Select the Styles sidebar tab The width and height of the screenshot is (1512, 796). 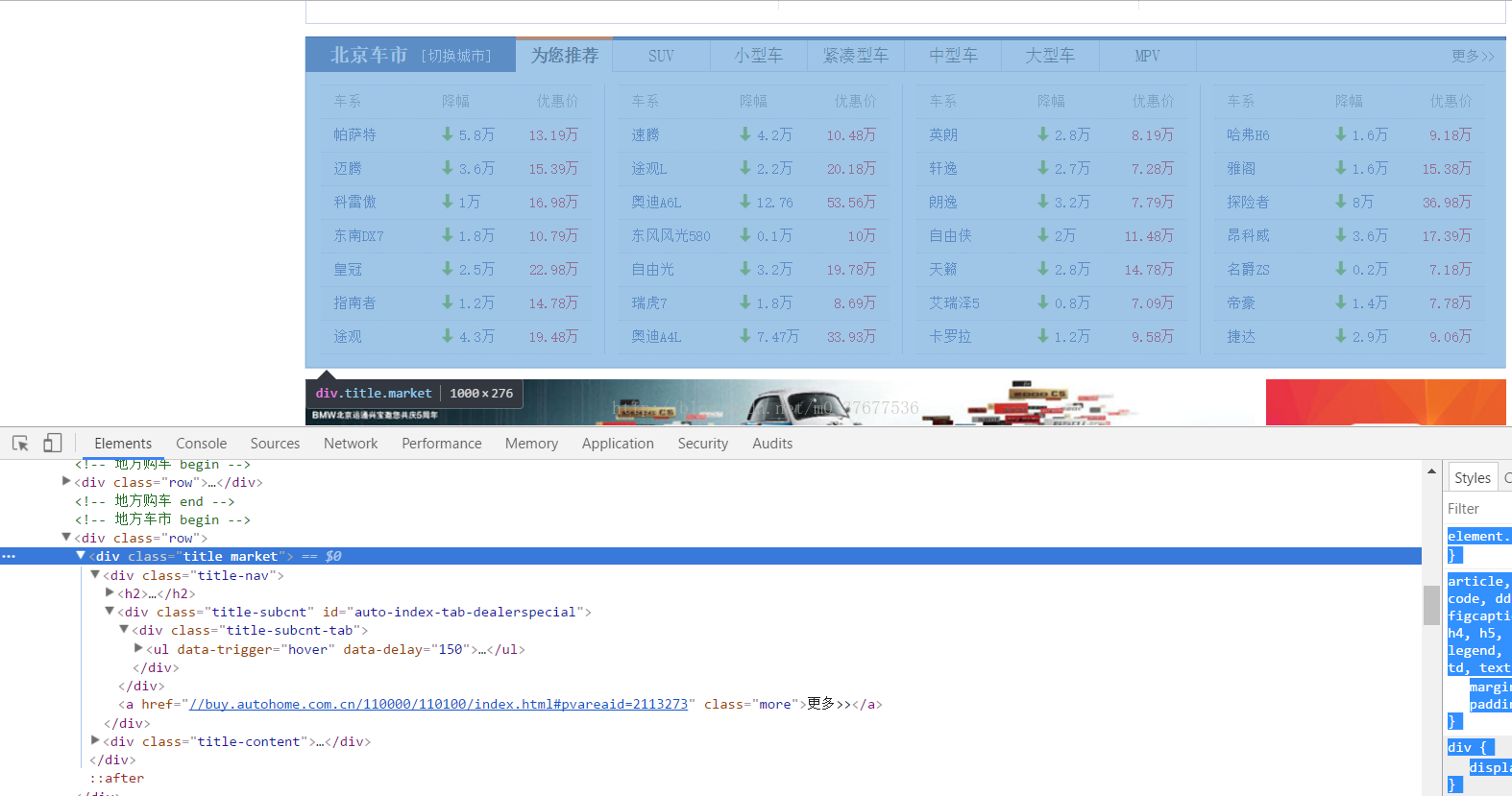click(1472, 477)
